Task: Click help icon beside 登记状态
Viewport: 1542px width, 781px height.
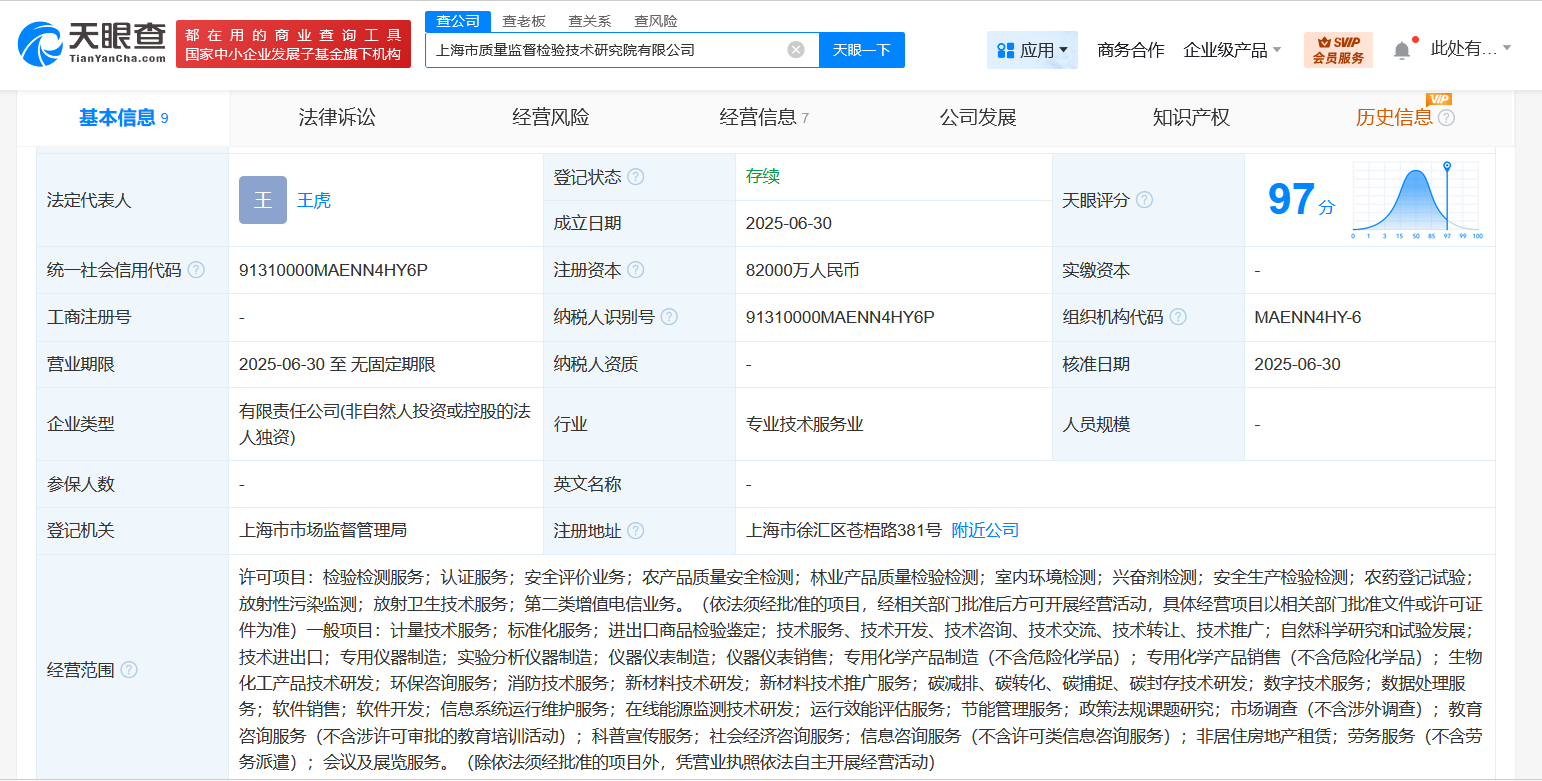Action: coord(636,177)
